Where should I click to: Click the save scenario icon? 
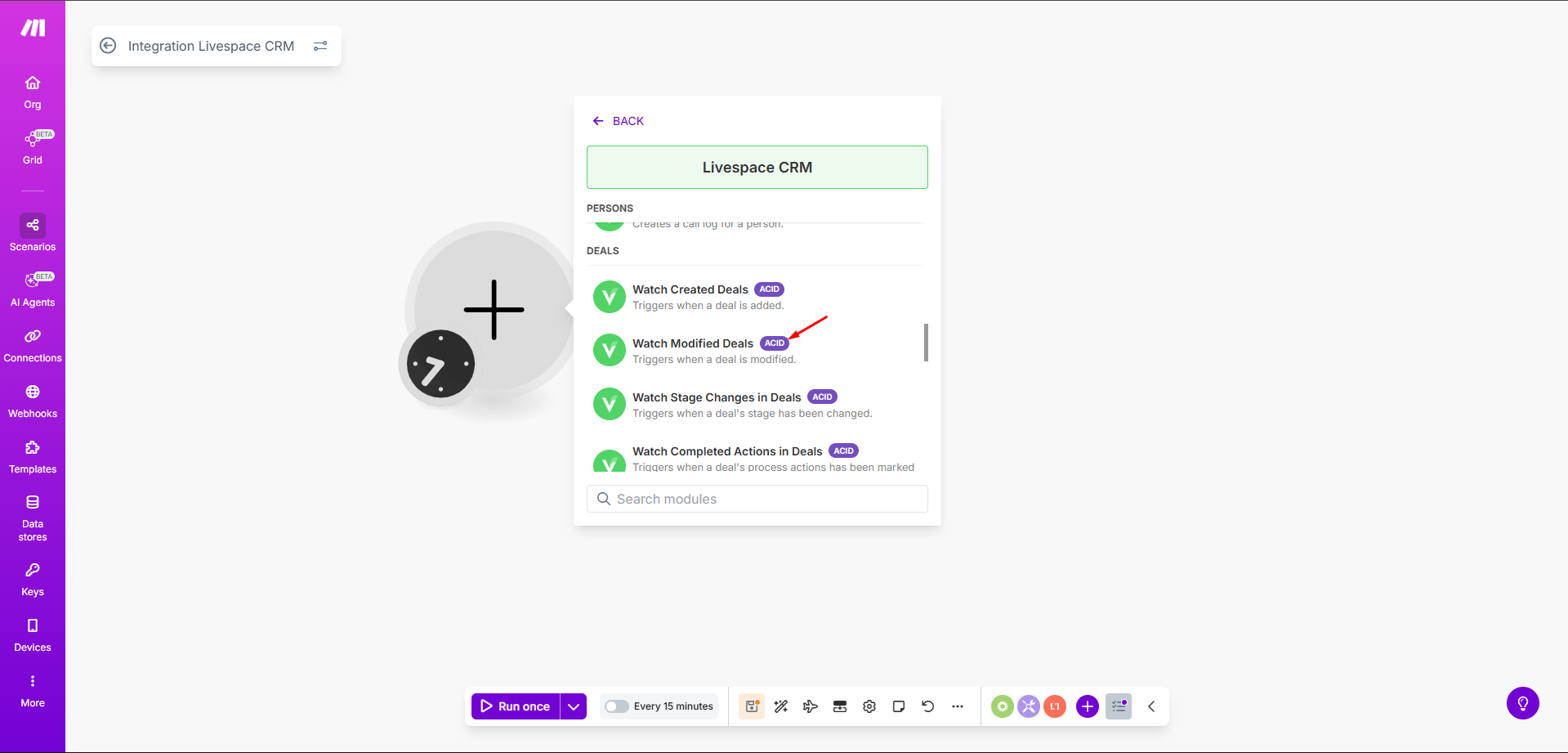click(x=752, y=706)
